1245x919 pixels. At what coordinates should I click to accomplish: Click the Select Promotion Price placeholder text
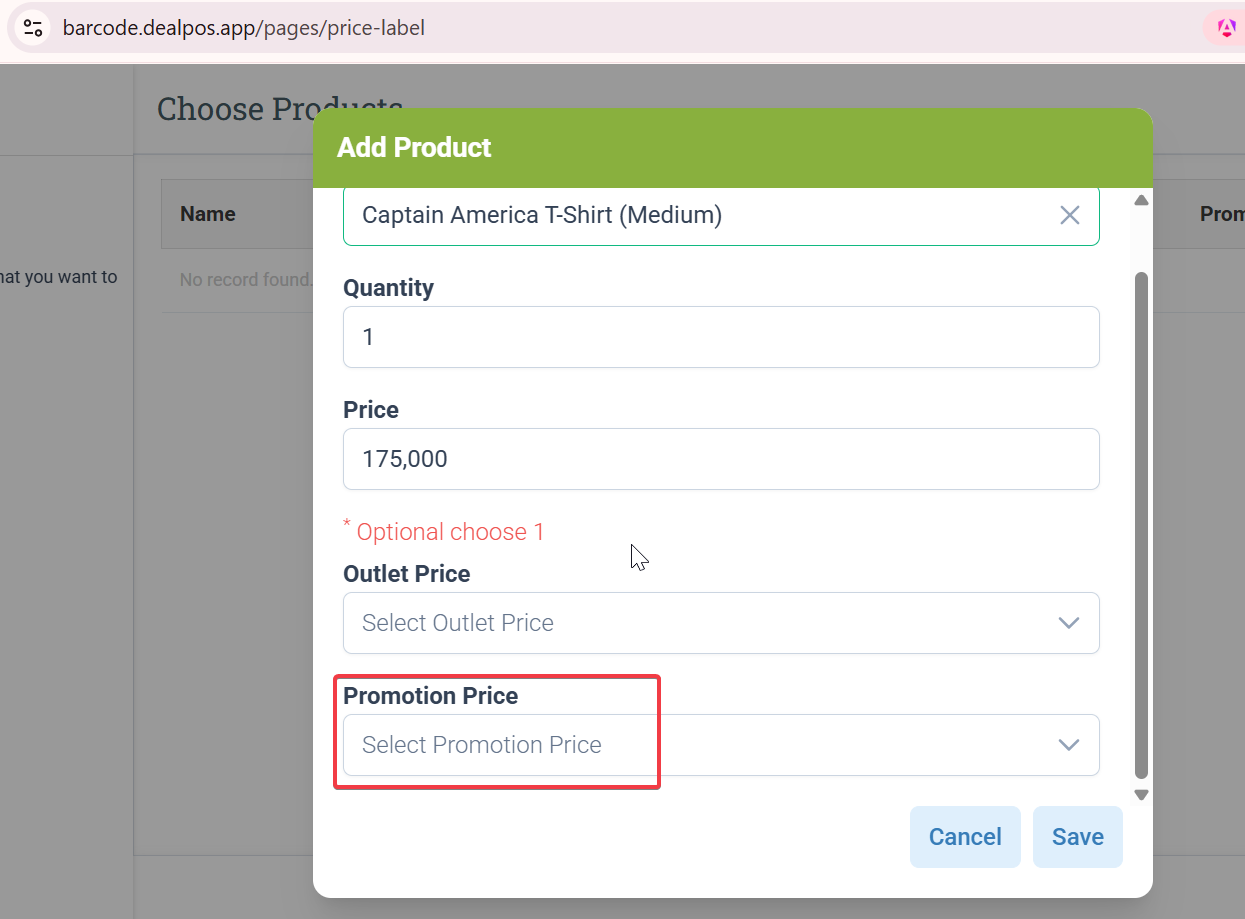coord(482,745)
